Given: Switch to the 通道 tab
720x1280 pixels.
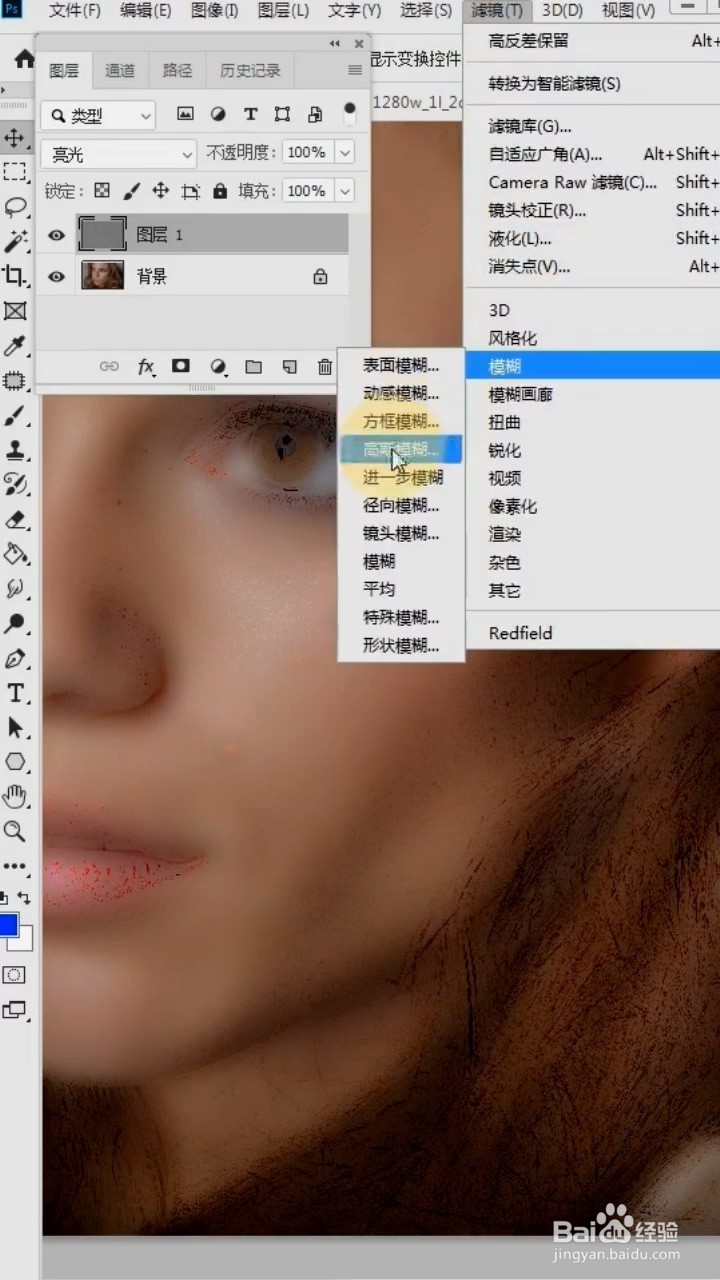Looking at the screenshot, I should coord(120,70).
